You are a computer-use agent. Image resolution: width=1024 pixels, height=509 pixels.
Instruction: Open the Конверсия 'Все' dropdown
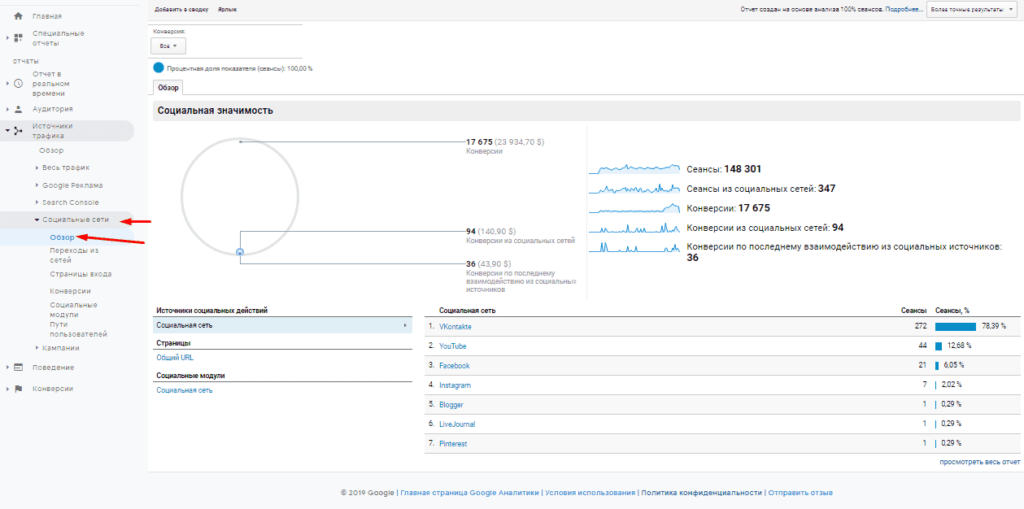pyautogui.click(x=167, y=46)
